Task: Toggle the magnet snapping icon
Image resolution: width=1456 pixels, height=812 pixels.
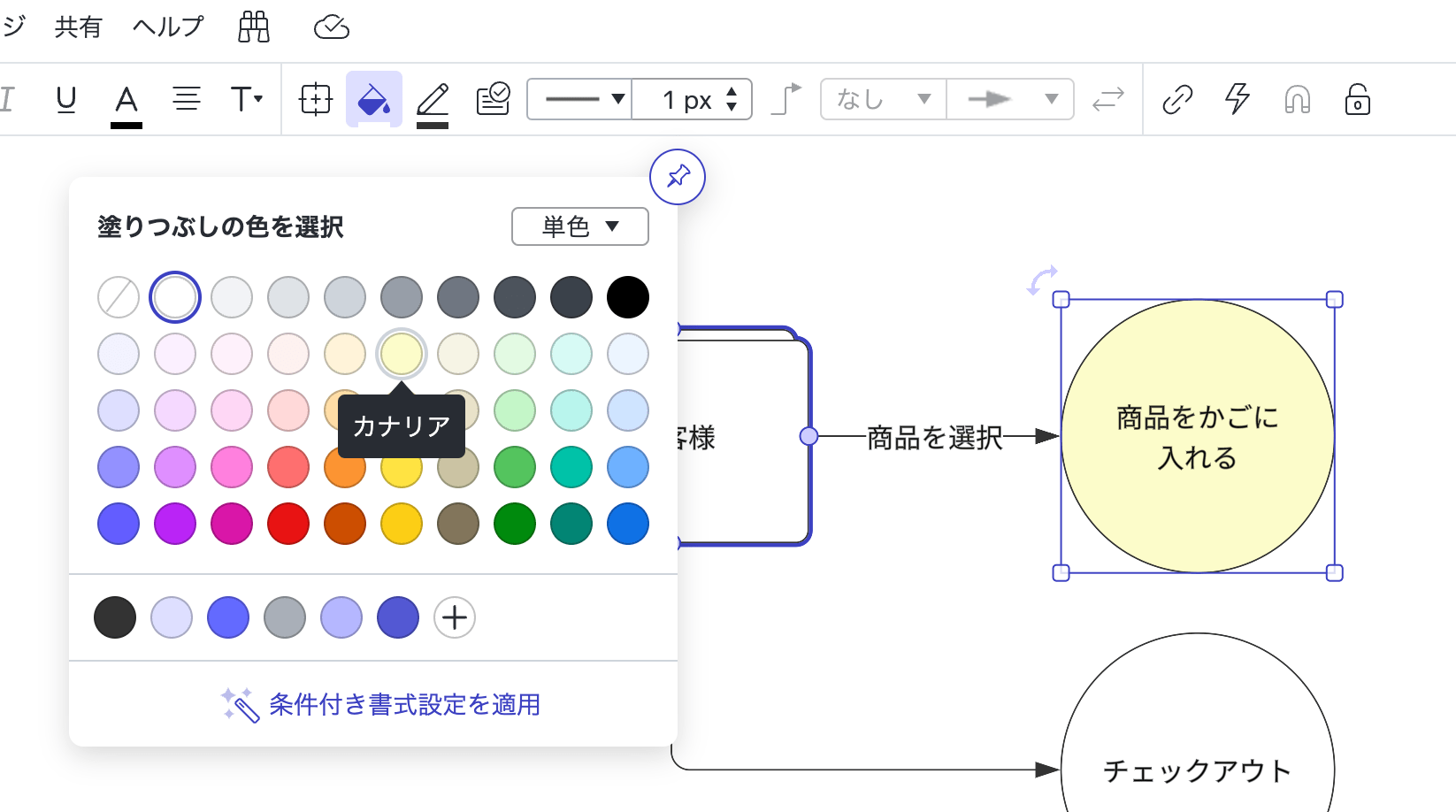Action: tap(1298, 99)
